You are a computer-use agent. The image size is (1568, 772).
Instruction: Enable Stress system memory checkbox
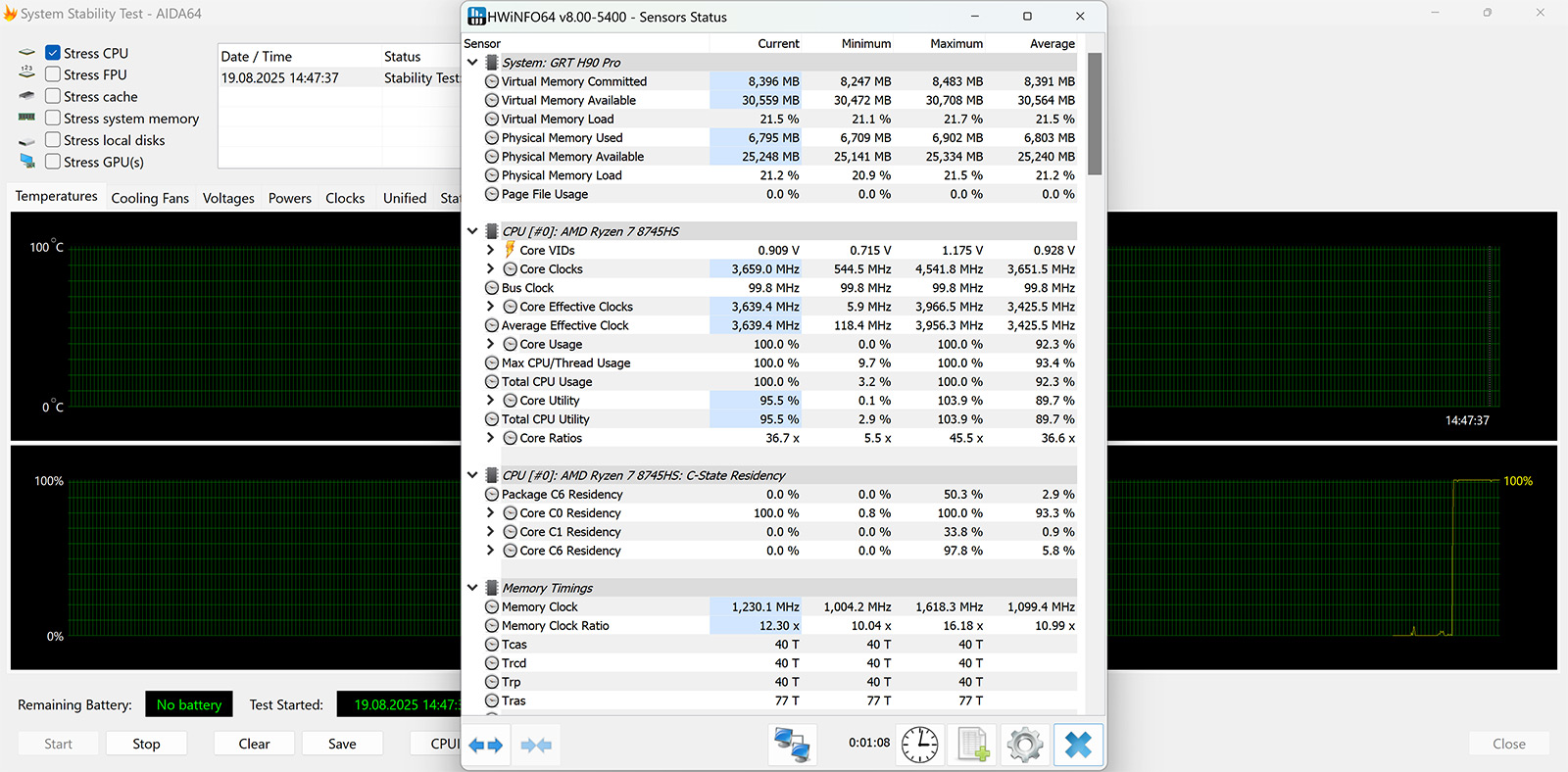click(53, 118)
